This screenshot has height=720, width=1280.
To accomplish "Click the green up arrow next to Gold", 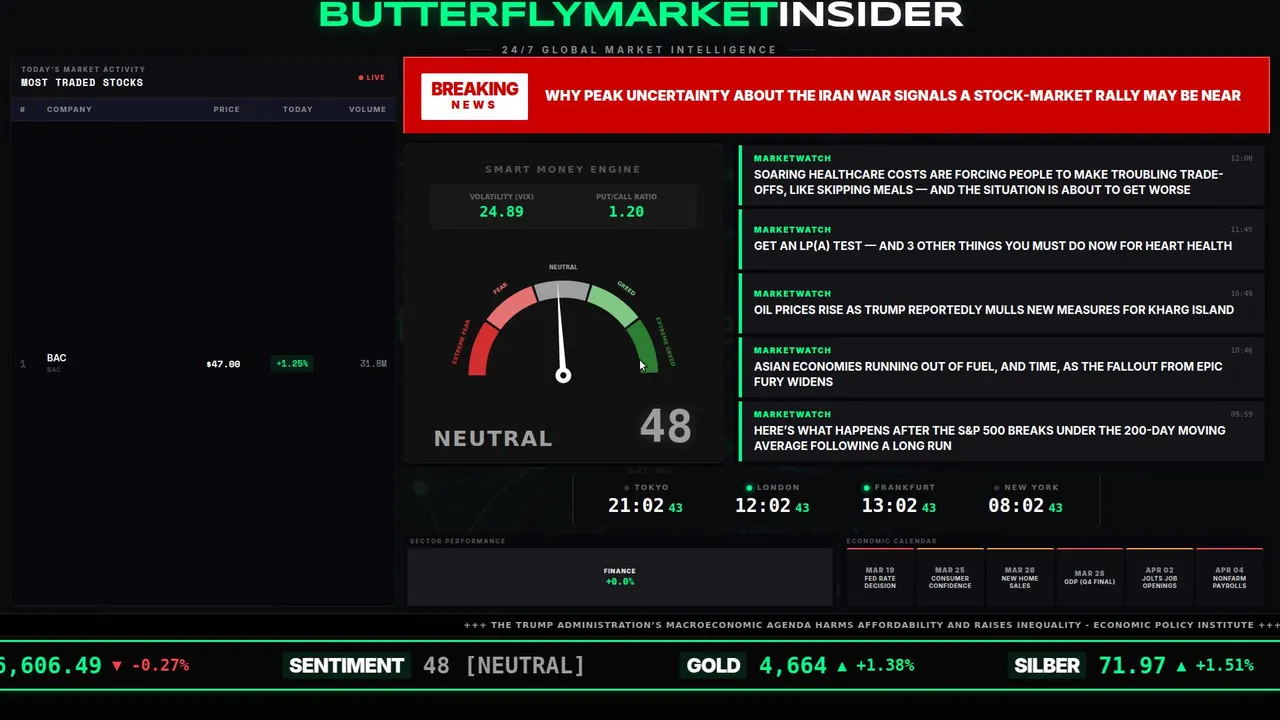I will tap(841, 665).
